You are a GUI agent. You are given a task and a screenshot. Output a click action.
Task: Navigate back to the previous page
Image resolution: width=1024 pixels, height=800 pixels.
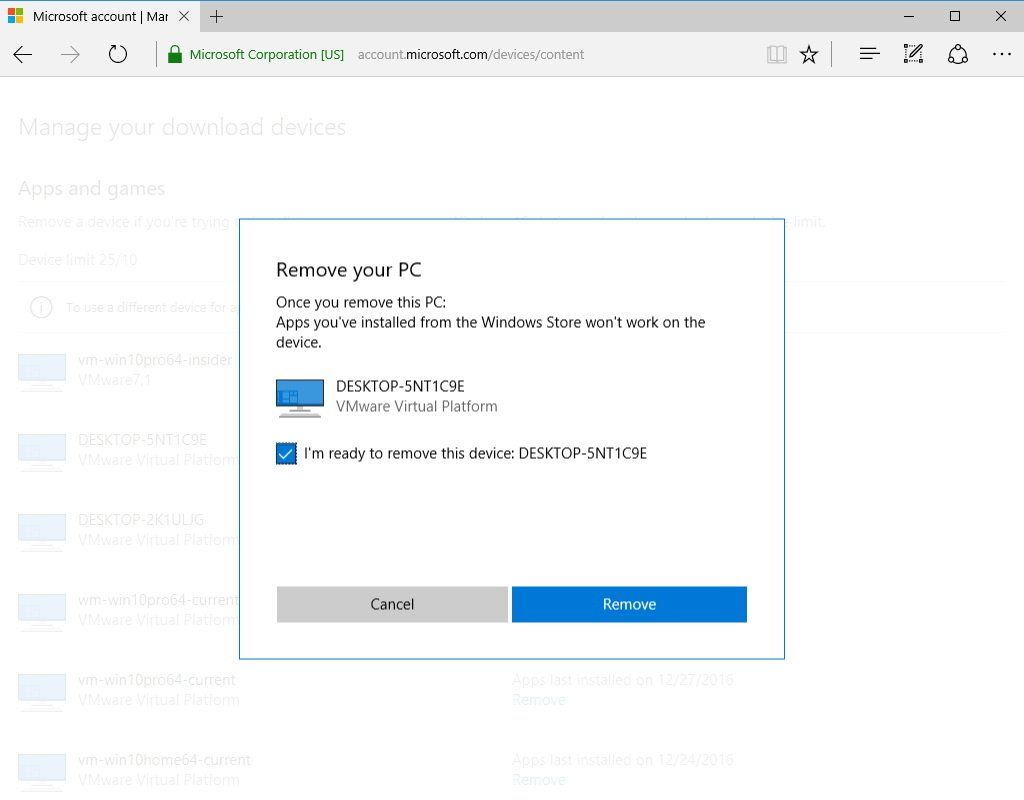tap(22, 55)
